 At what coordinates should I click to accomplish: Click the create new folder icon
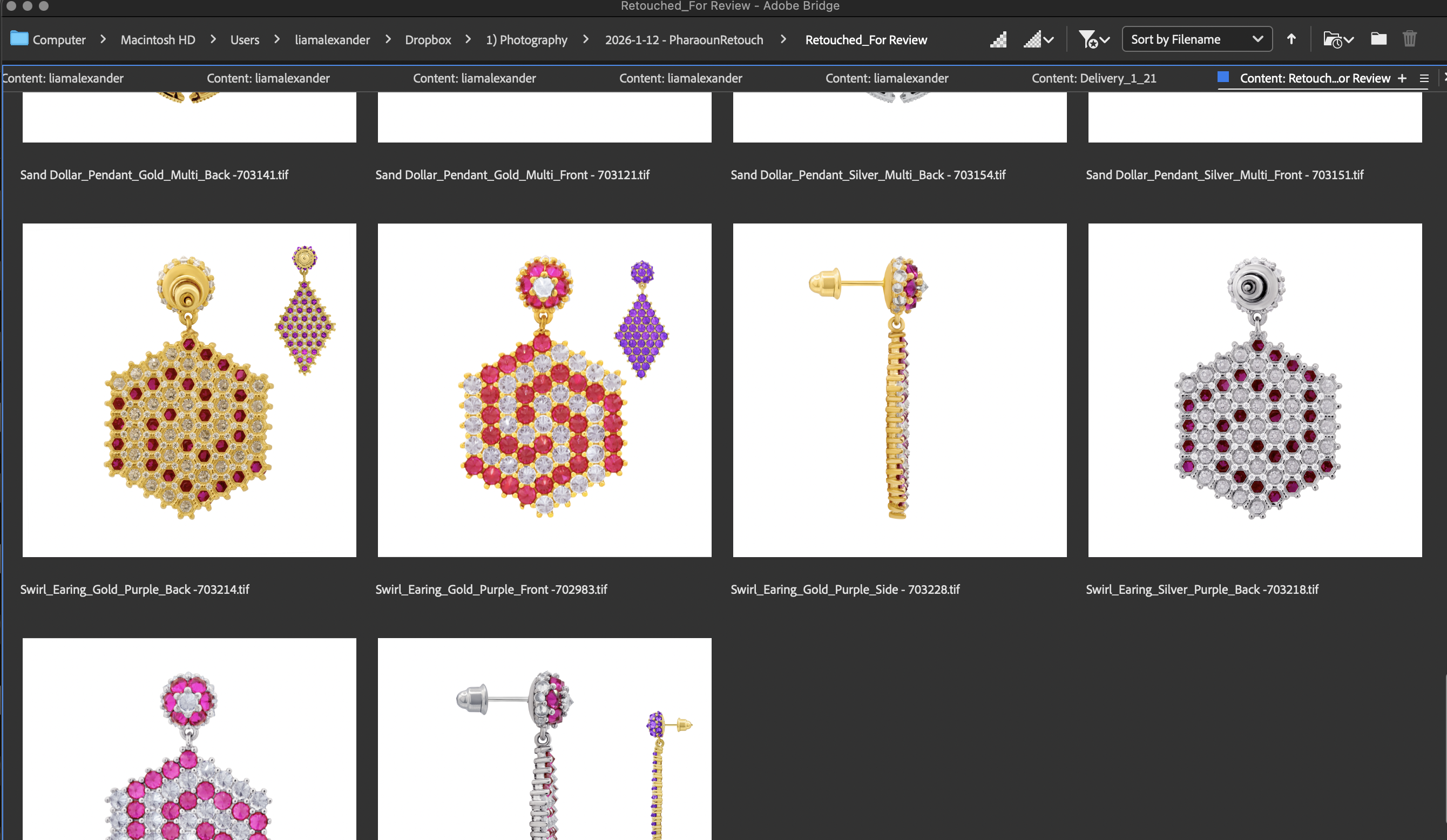coord(1378,39)
